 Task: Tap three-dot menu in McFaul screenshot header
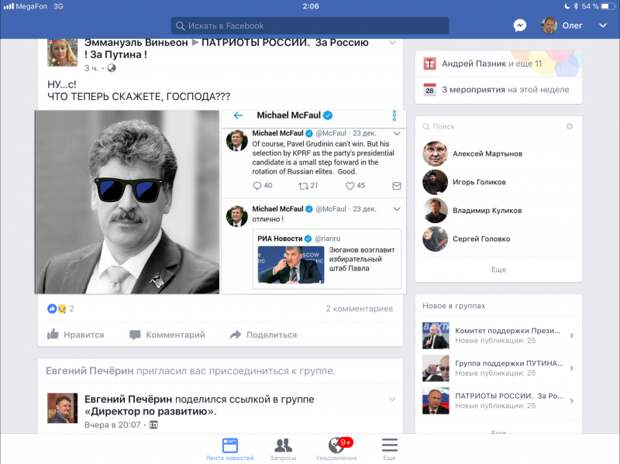[x=394, y=116]
